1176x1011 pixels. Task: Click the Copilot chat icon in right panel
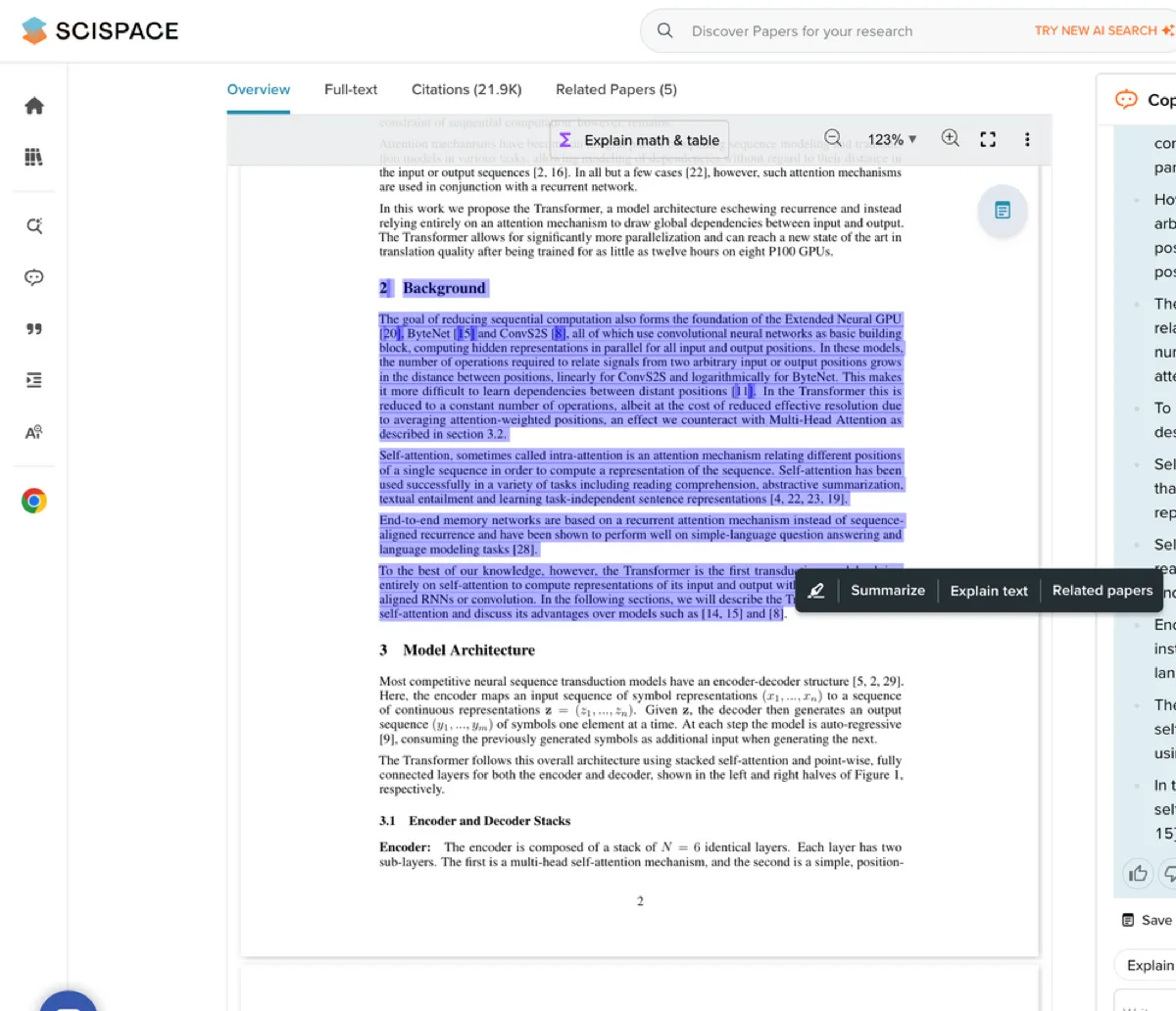click(1126, 99)
